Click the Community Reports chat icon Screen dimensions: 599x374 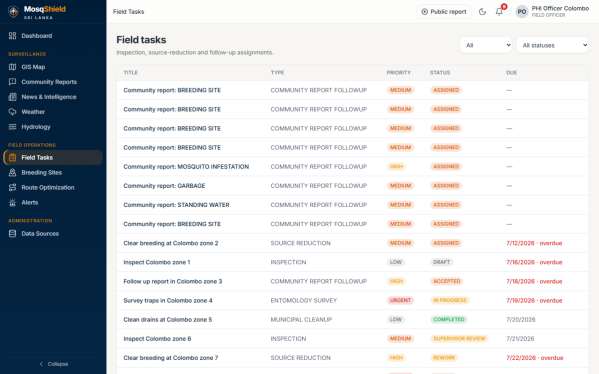point(13,82)
